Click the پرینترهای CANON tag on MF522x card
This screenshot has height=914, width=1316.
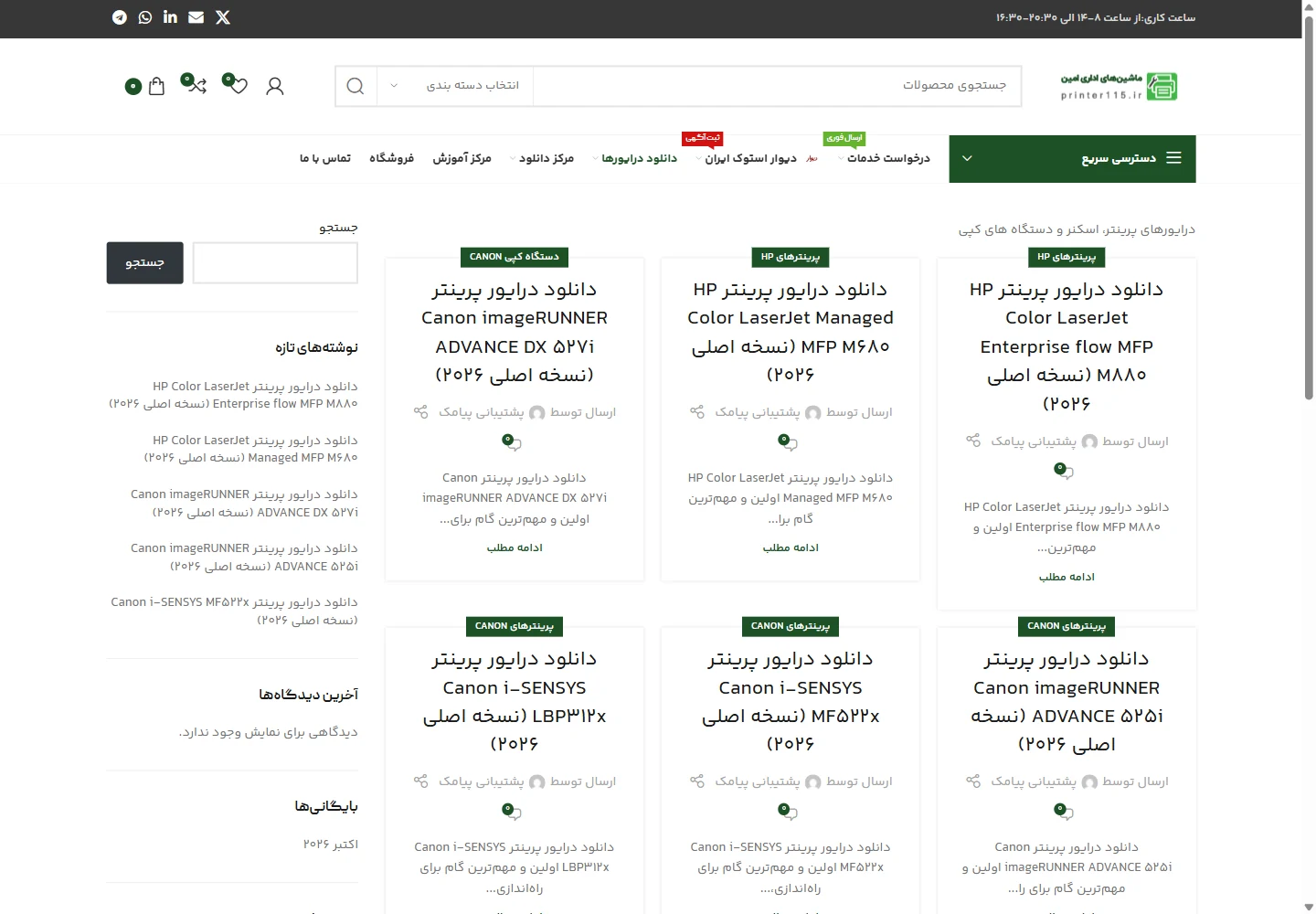pyautogui.click(x=791, y=626)
